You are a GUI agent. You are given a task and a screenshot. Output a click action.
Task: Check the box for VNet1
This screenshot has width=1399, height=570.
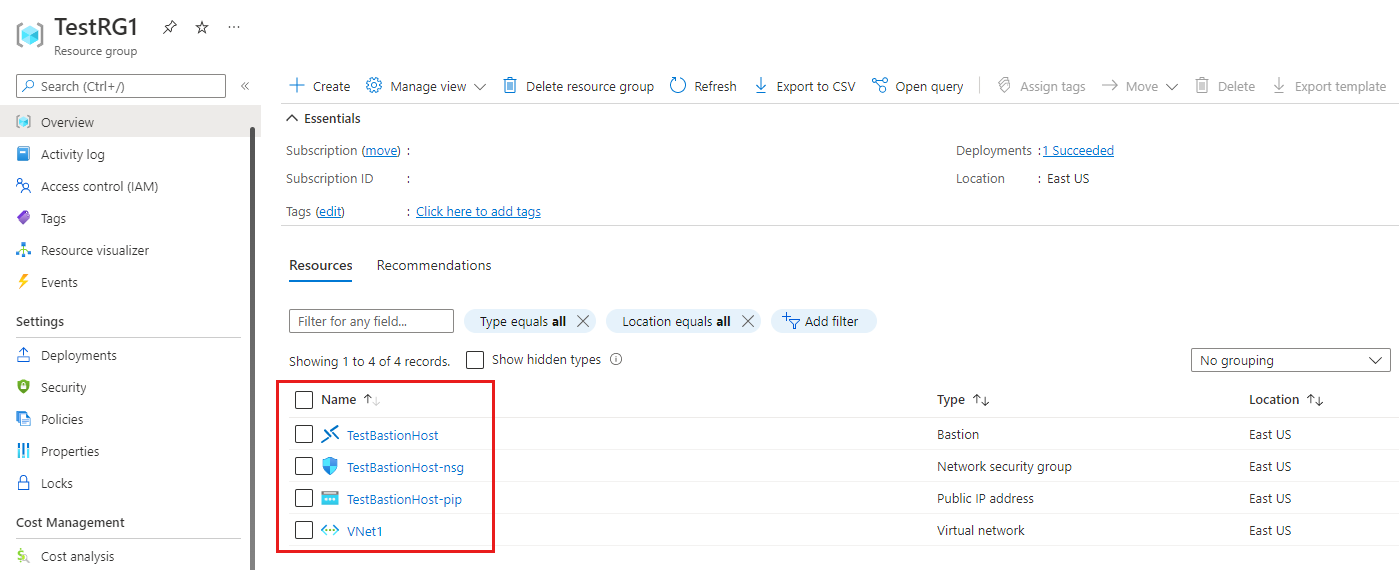pyautogui.click(x=304, y=530)
